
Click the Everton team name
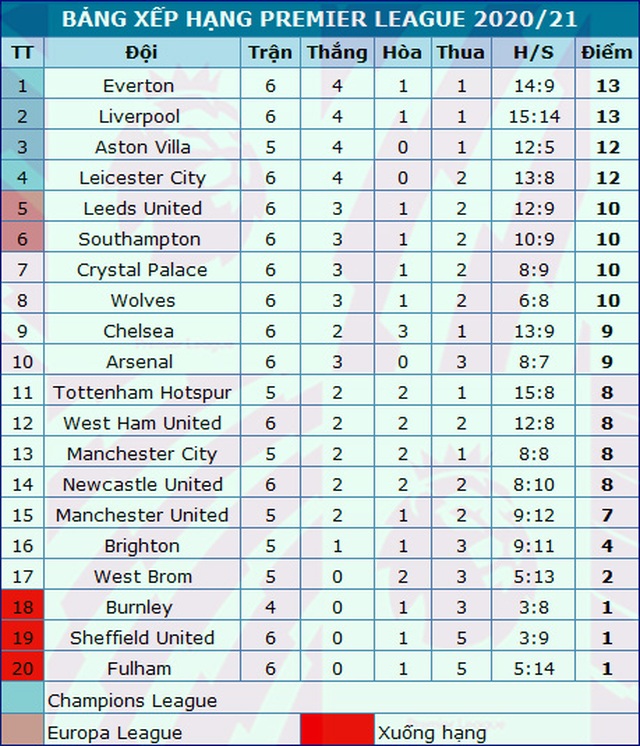pos(139,86)
